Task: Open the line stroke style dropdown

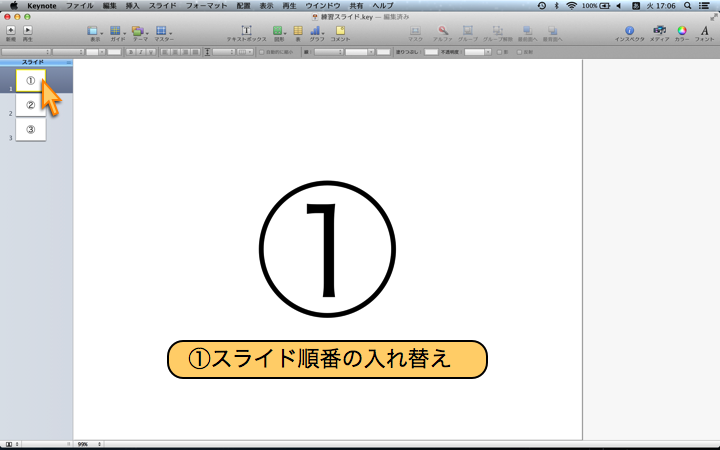Action: 329,52
